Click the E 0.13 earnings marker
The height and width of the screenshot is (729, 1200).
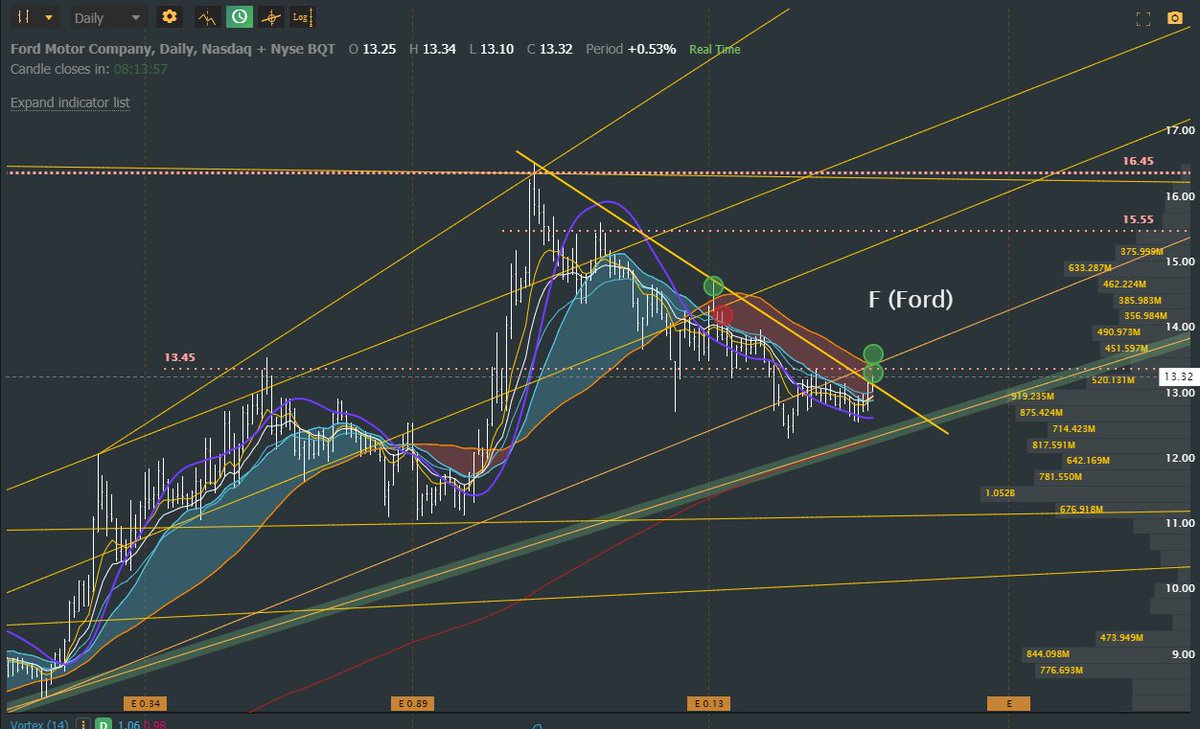coord(709,703)
